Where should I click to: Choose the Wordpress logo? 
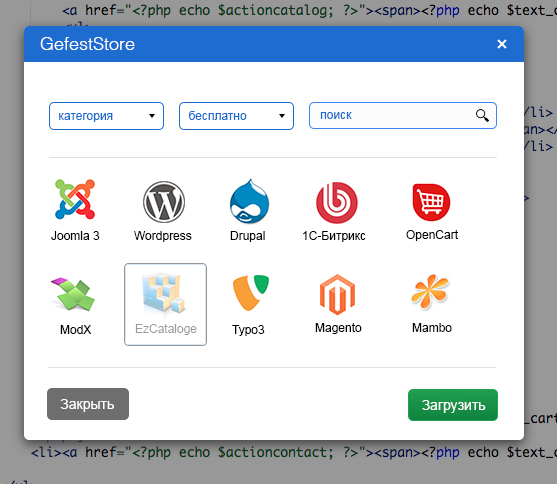click(164, 202)
